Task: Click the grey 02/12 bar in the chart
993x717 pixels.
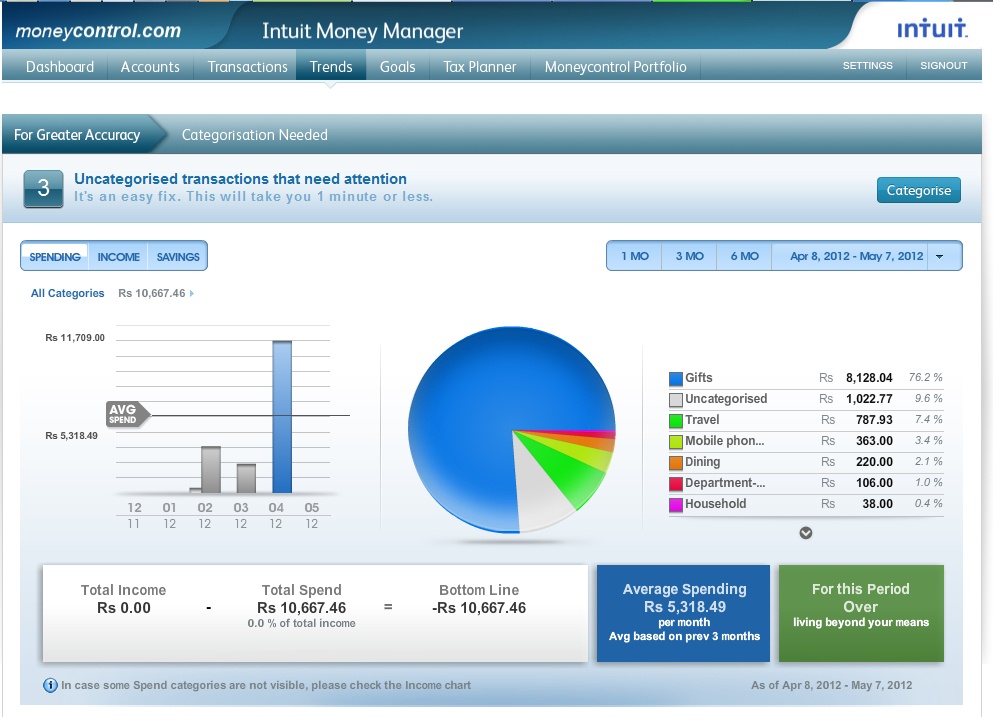Action: click(x=211, y=469)
